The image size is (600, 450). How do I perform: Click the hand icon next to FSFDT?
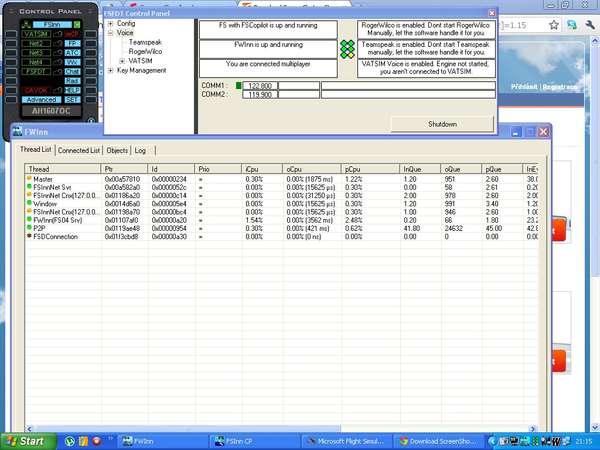pos(57,72)
